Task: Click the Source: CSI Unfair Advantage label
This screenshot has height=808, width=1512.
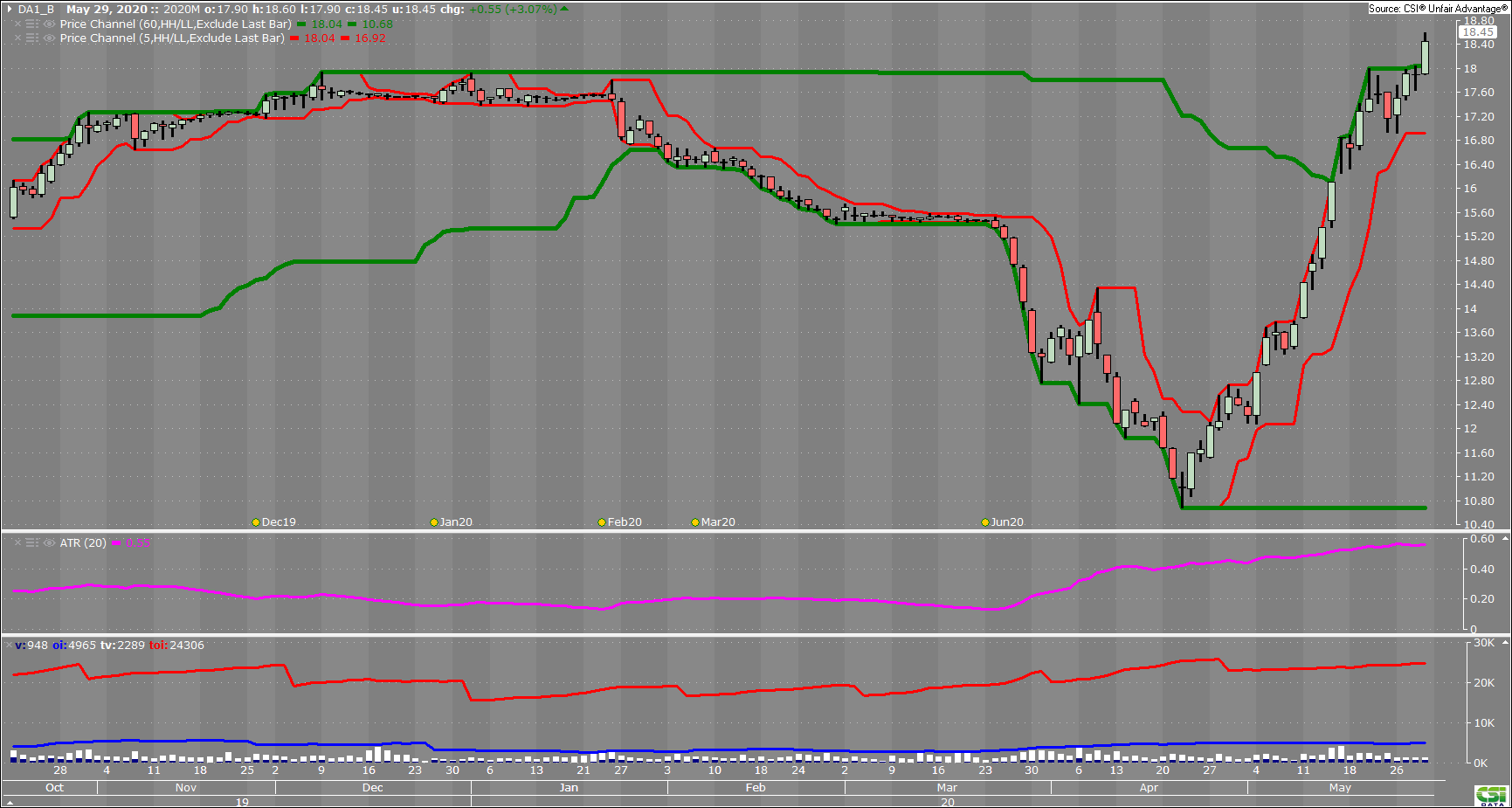Action: click(1438, 9)
